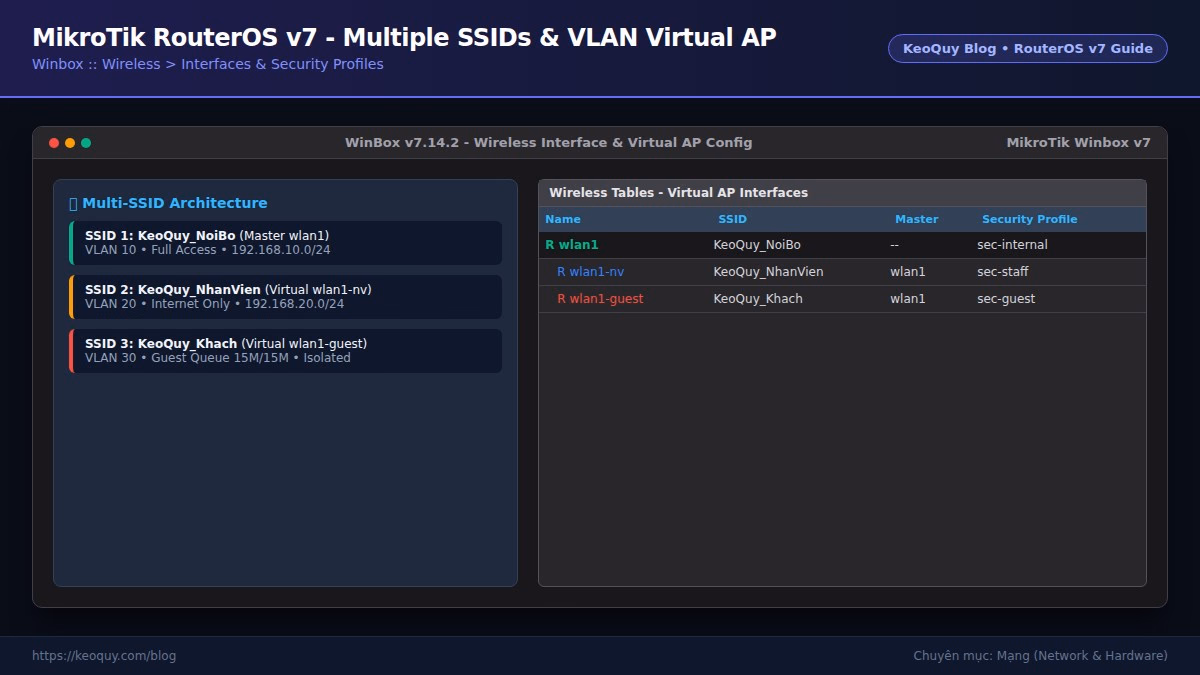Click the sec-staff security profile cell
Screen dimensions: 1200x675
[x=1003, y=272]
